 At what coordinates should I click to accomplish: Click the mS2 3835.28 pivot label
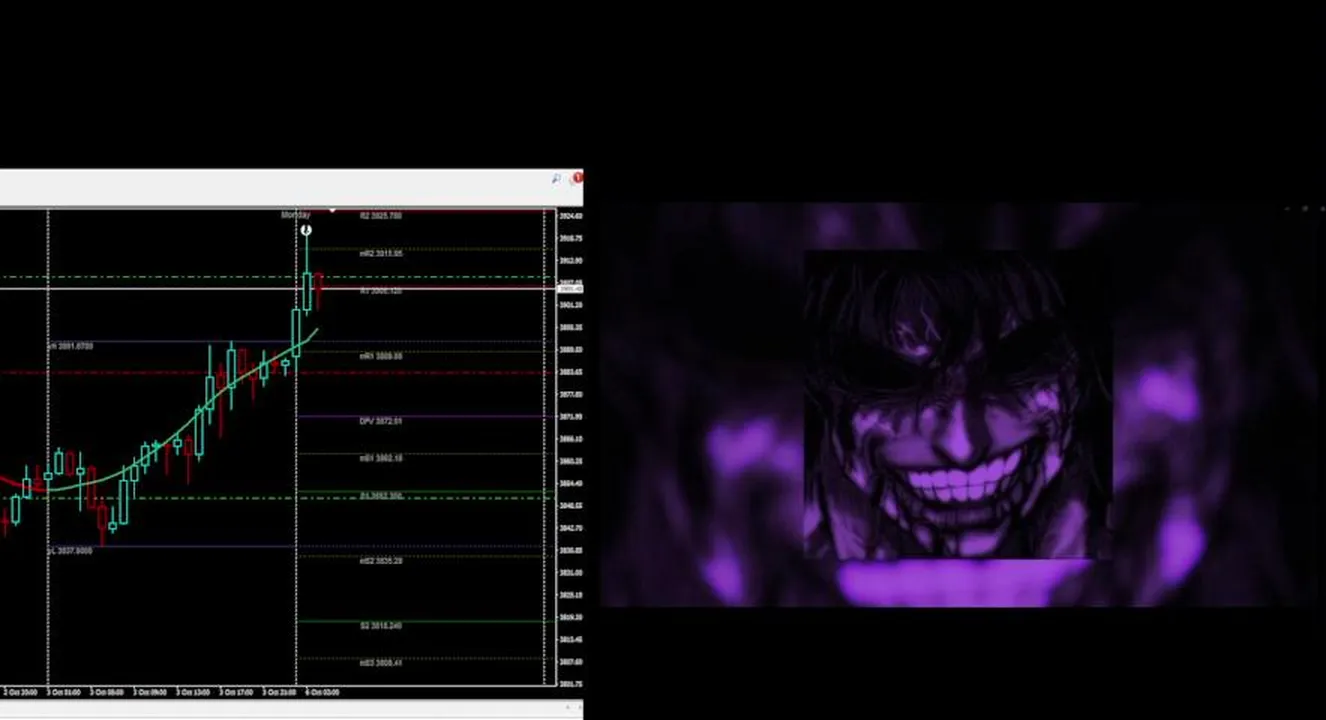coord(381,561)
